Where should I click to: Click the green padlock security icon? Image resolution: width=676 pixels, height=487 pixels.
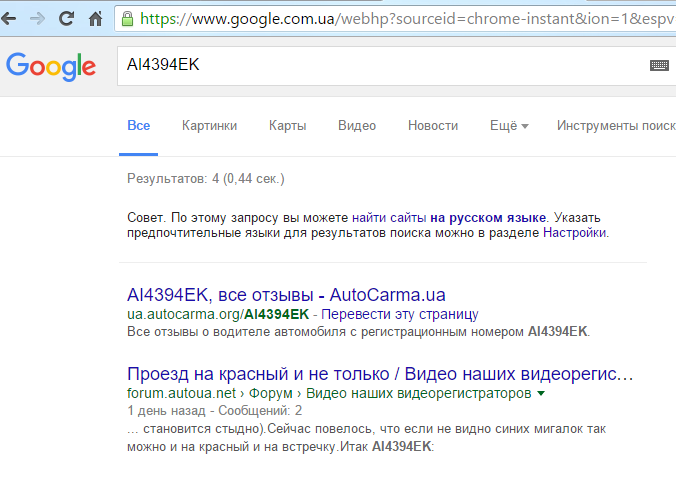pos(127,18)
